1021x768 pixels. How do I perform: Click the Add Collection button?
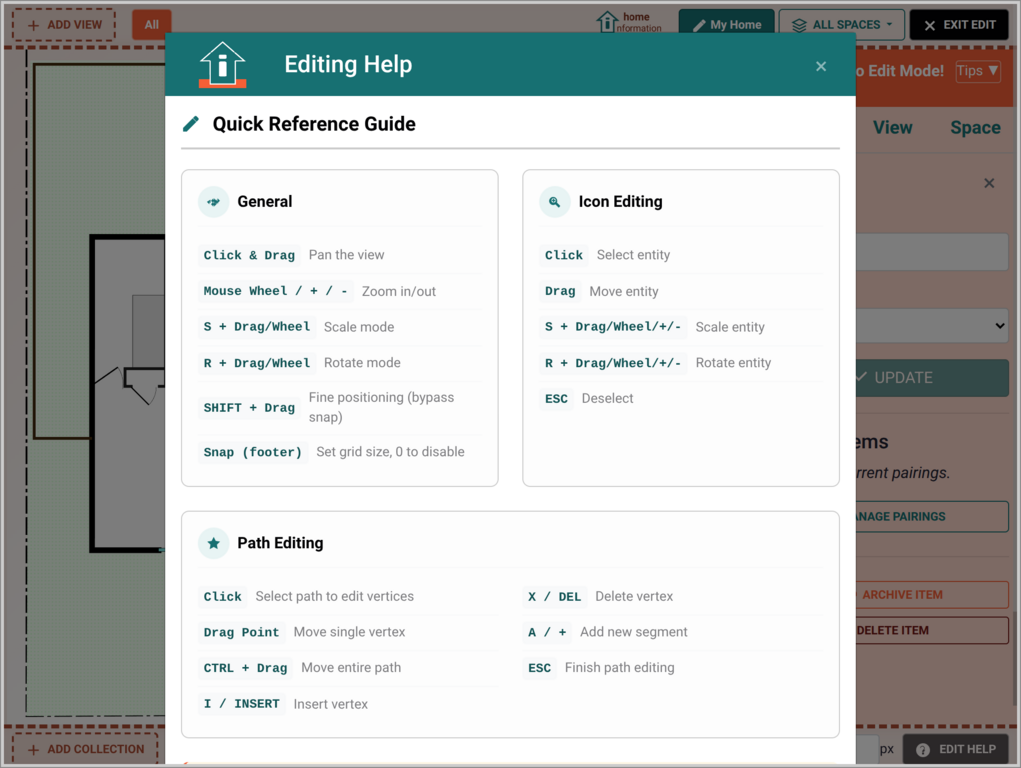(85, 749)
